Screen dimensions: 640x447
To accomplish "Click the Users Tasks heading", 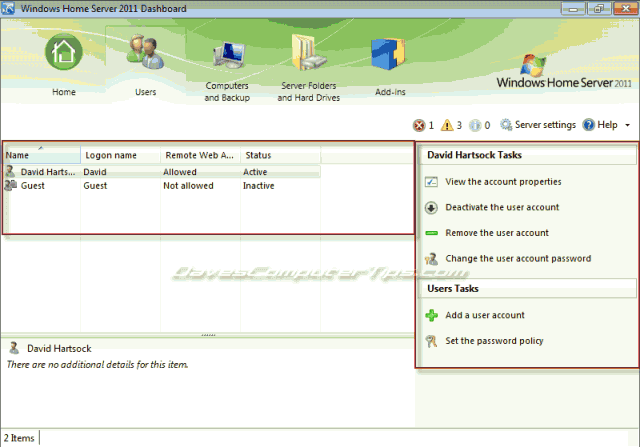I will tap(453, 289).
